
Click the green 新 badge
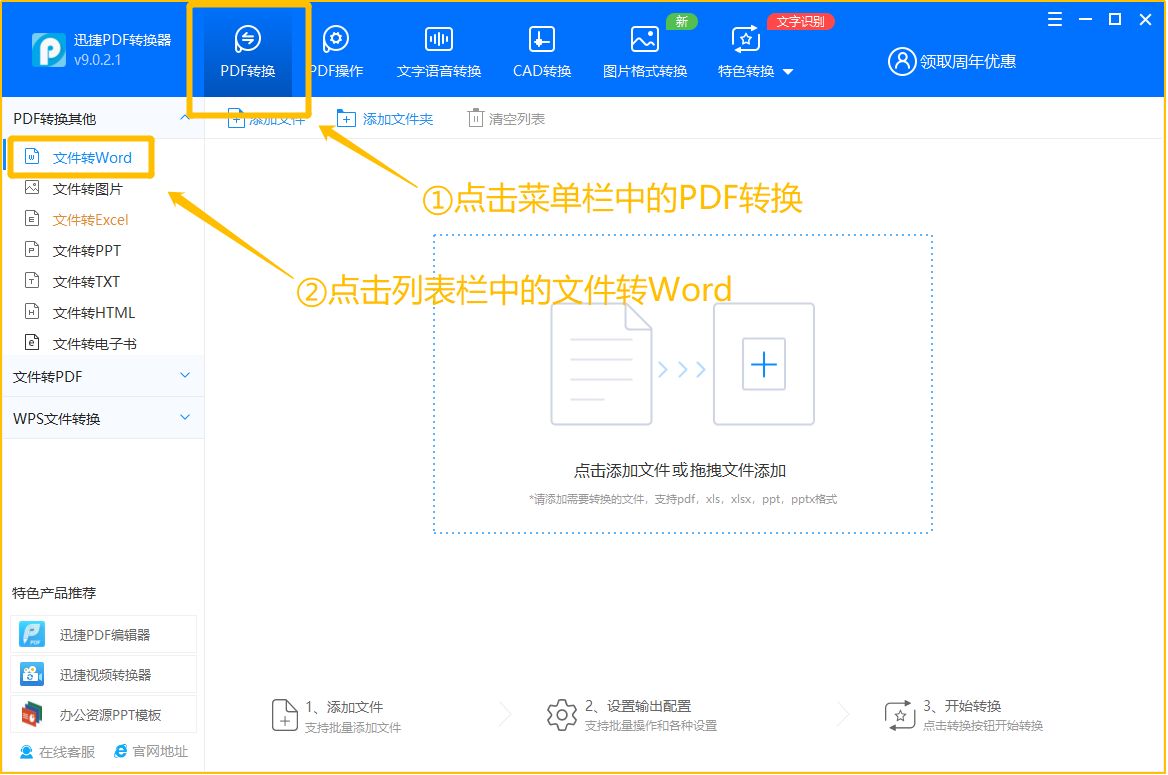(682, 22)
